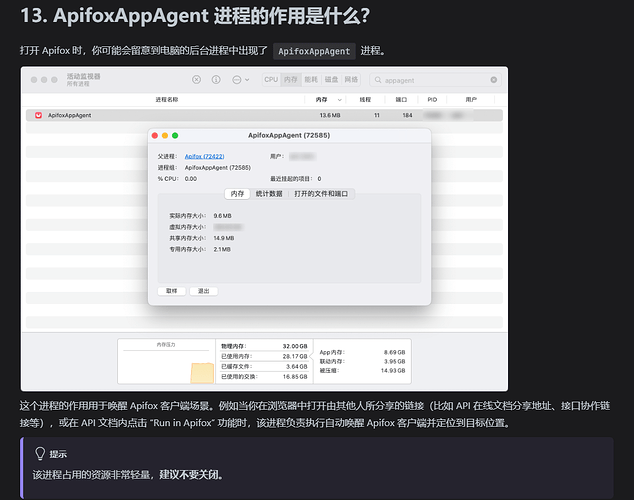Click the appagent search field
This screenshot has width=634, height=500.
click(435, 80)
